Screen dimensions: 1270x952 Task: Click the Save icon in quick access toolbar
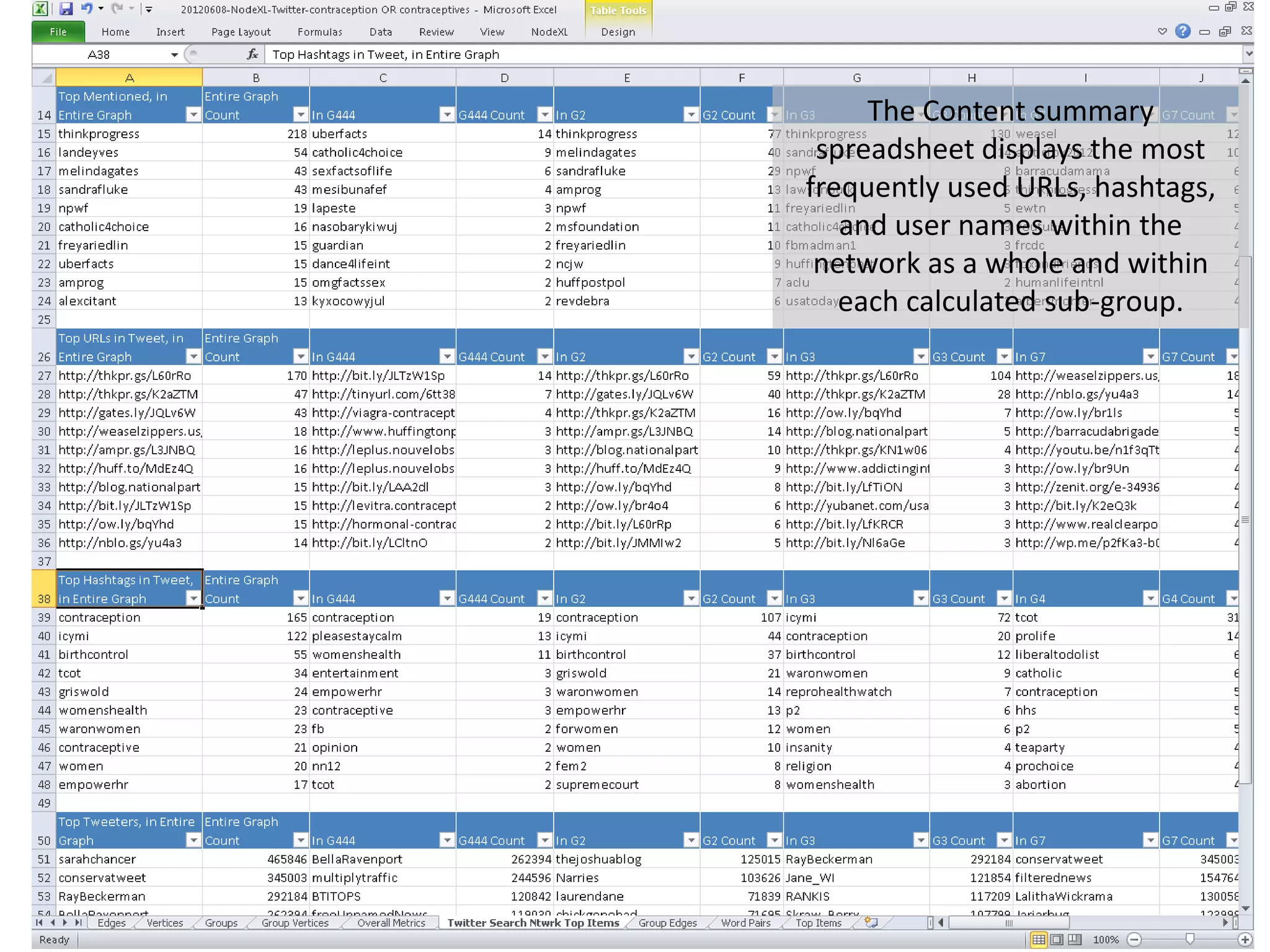(66, 9)
